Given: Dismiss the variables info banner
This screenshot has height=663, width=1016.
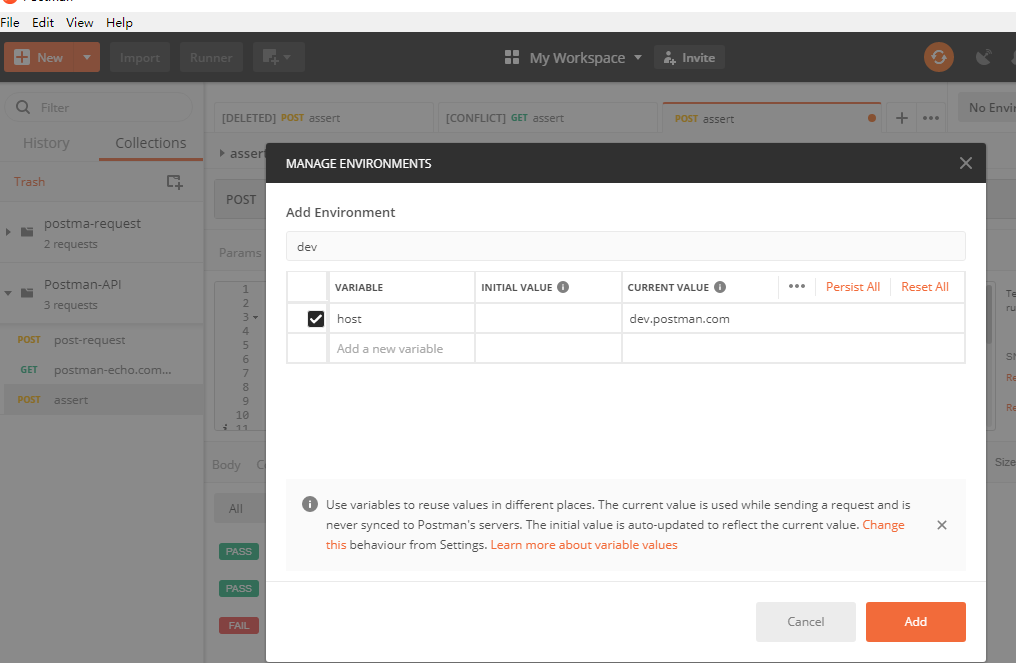Looking at the screenshot, I should (x=941, y=525).
